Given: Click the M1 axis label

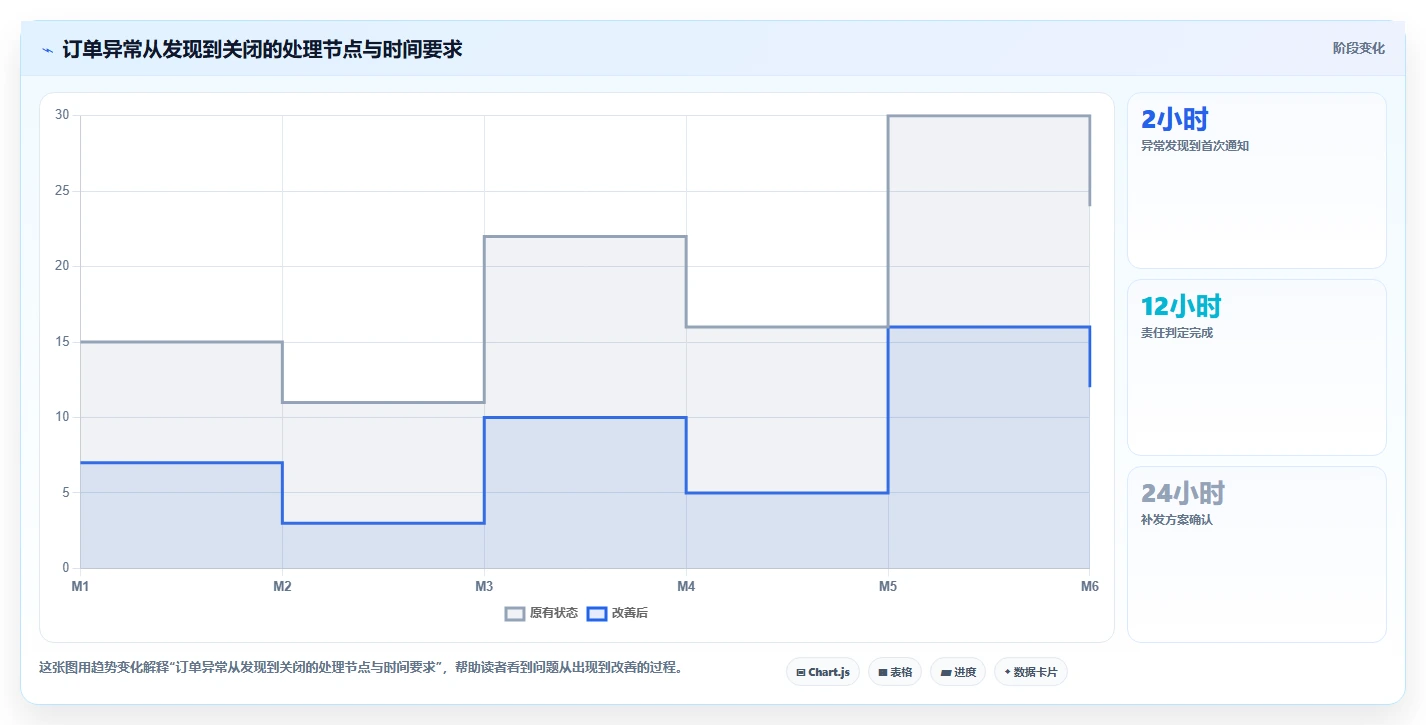Looking at the screenshot, I should pyautogui.click(x=80, y=587).
